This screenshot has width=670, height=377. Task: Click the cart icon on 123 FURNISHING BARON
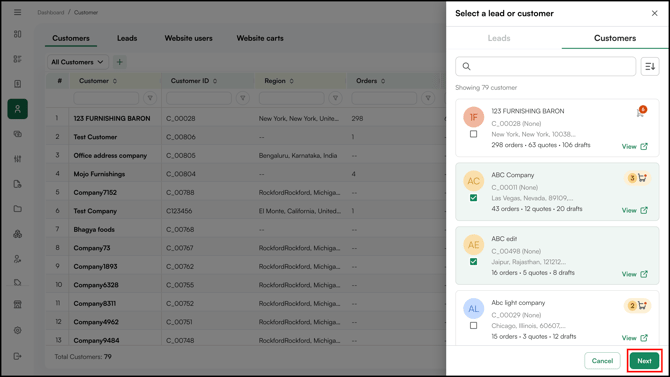641,112
